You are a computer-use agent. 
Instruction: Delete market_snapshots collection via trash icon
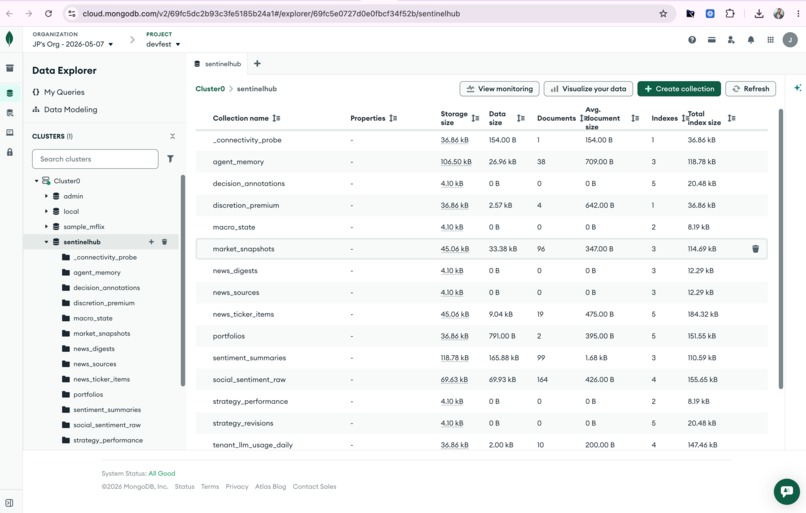pos(755,249)
